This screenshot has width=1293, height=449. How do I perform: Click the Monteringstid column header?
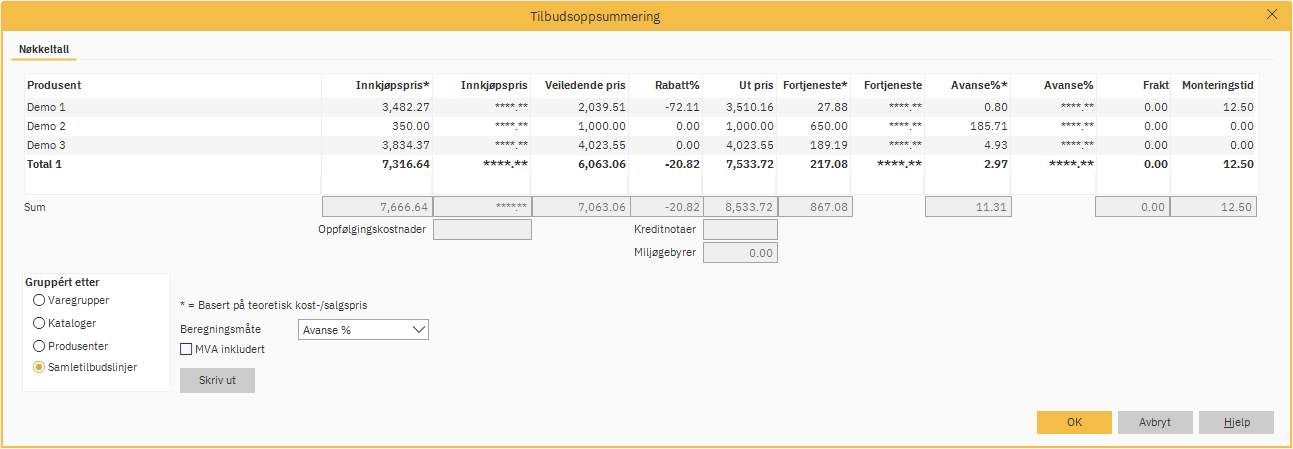click(x=1217, y=86)
